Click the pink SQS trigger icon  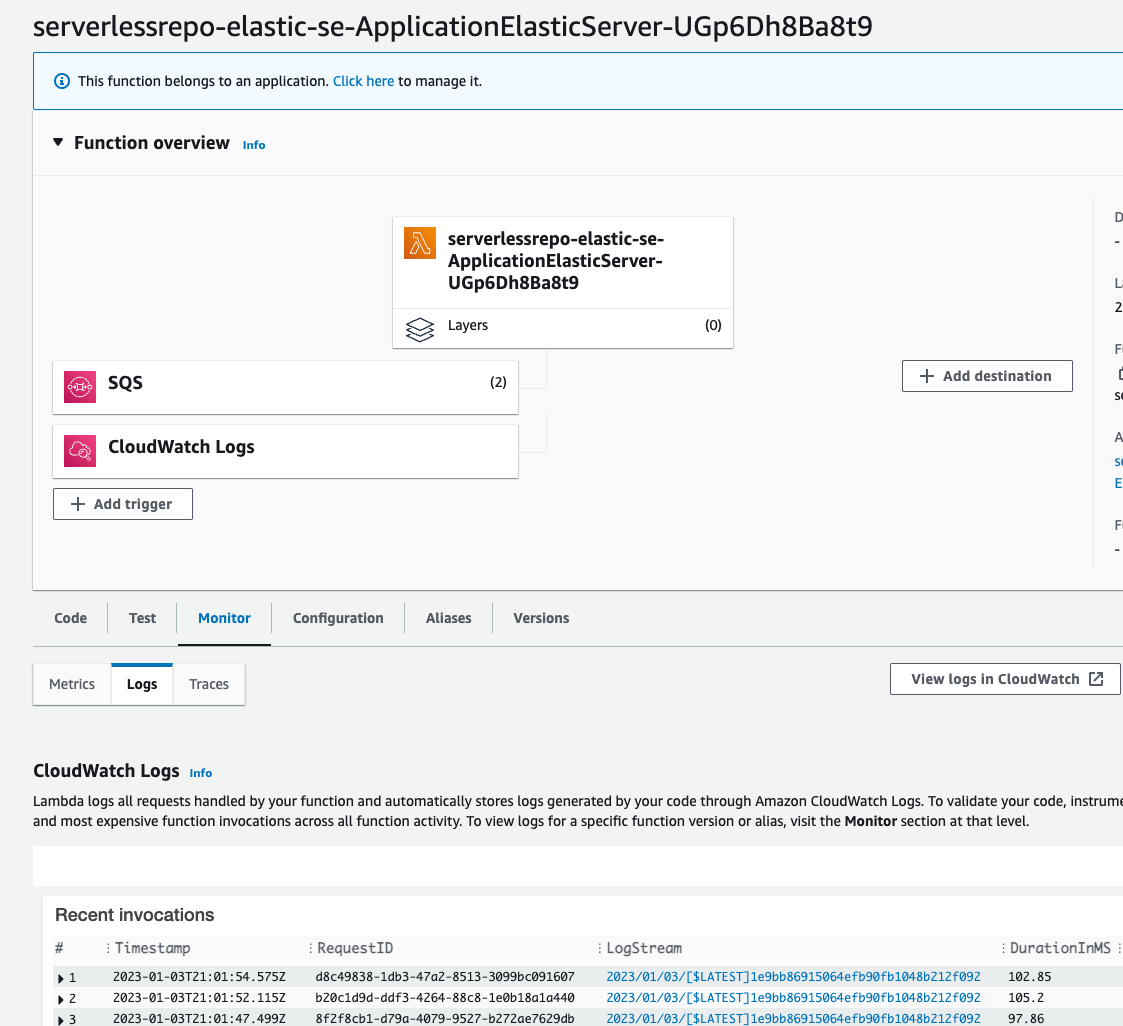coord(80,387)
